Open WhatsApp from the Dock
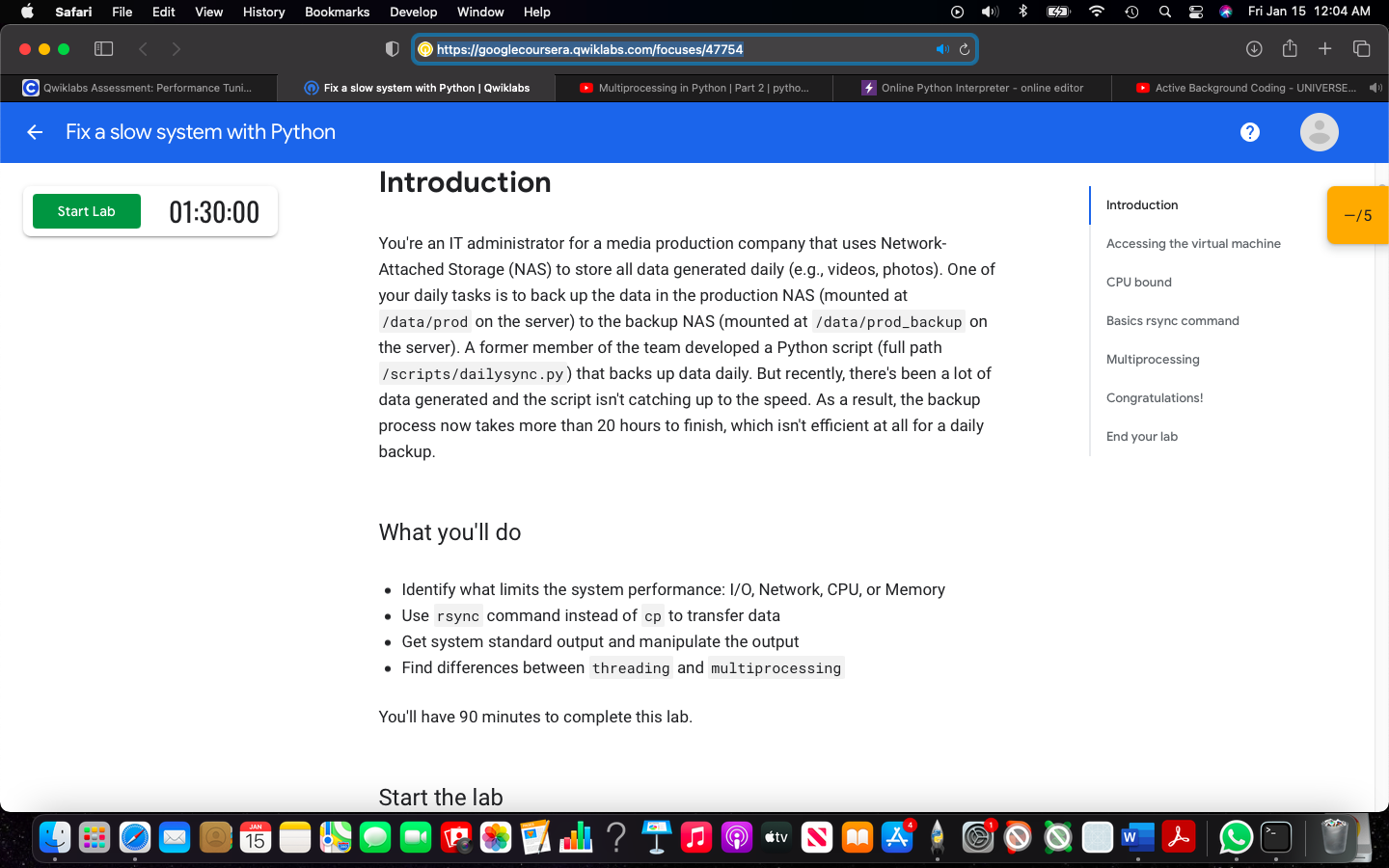 click(1236, 838)
